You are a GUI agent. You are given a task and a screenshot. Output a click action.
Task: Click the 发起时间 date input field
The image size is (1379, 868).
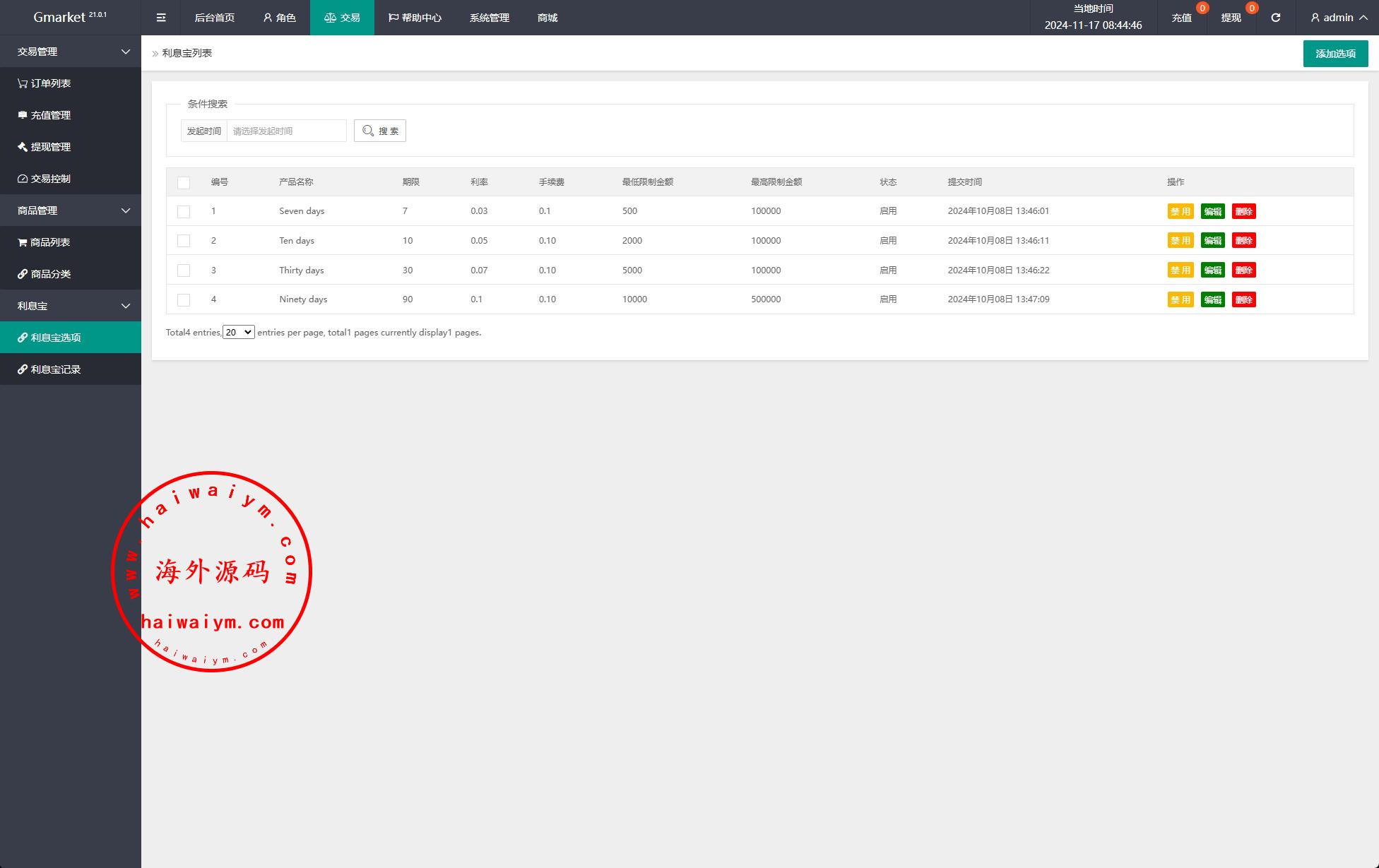click(x=286, y=131)
